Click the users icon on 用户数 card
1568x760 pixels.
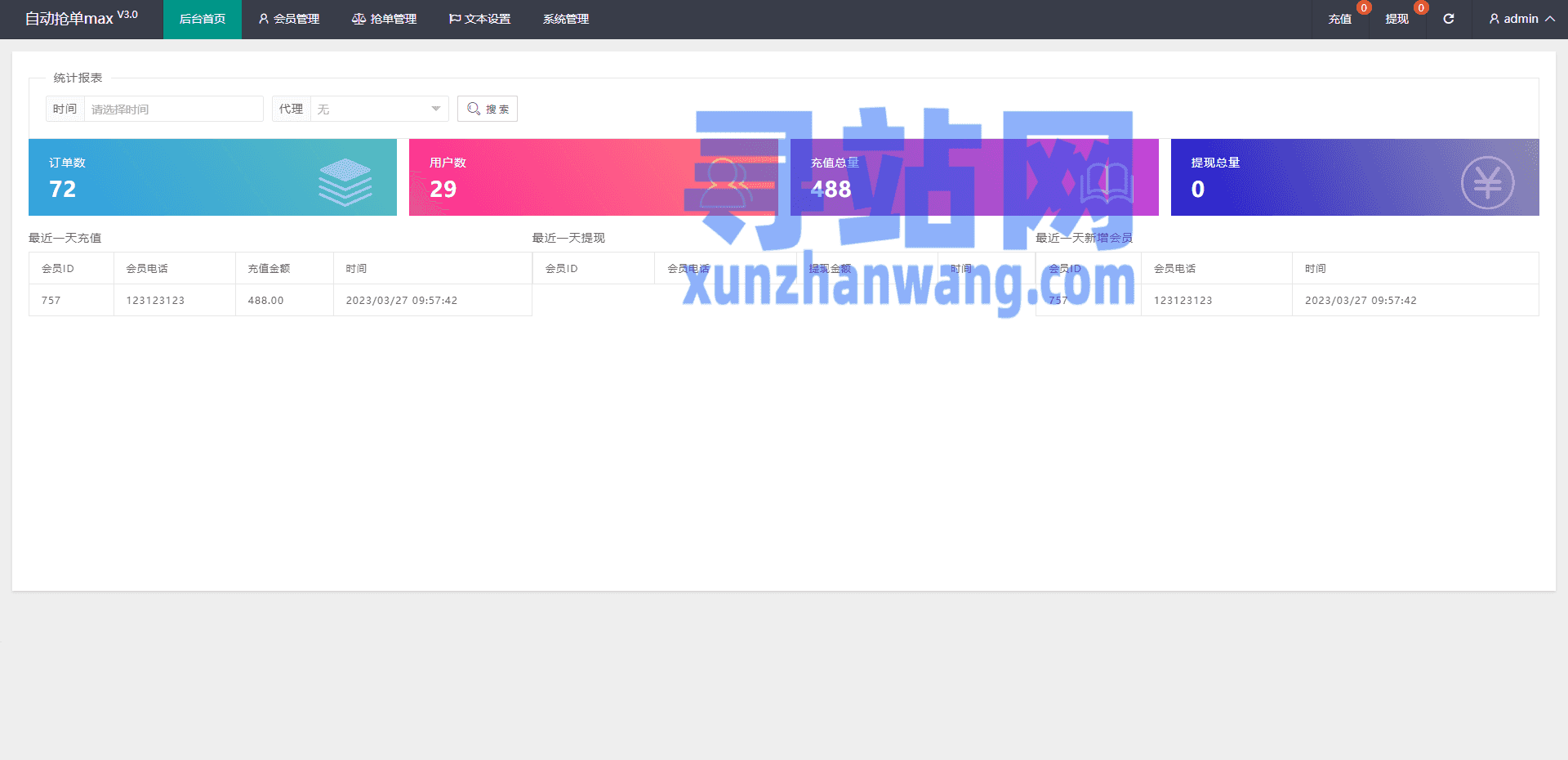click(725, 182)
